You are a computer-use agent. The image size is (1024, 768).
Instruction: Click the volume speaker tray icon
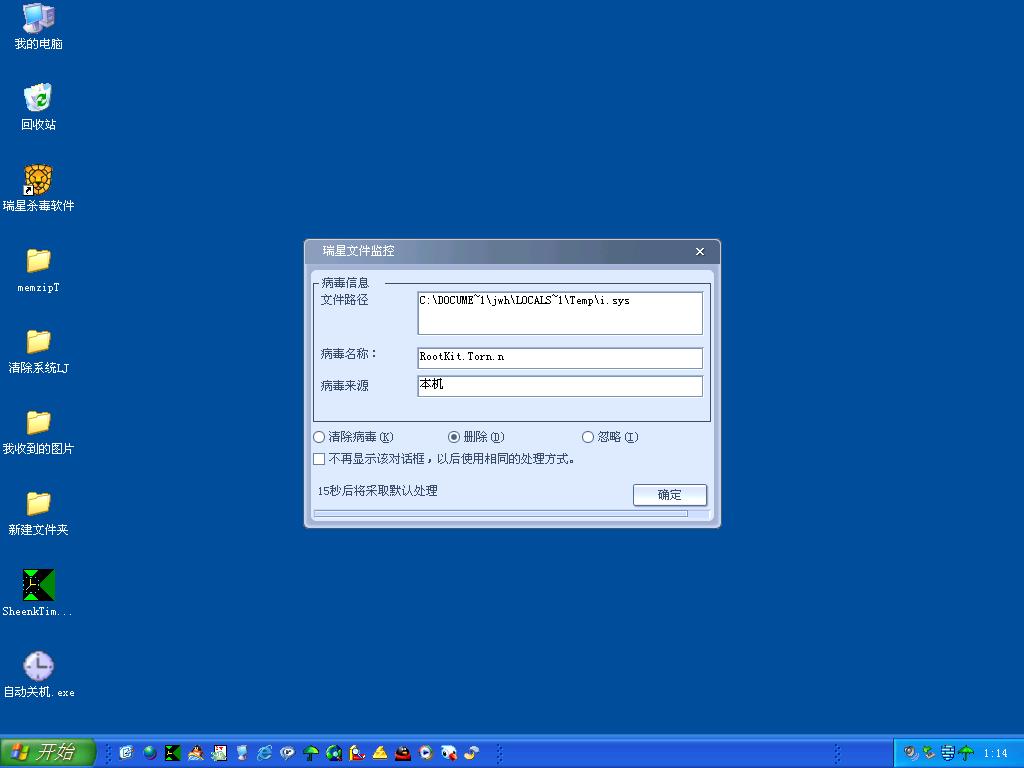point(910,753)
